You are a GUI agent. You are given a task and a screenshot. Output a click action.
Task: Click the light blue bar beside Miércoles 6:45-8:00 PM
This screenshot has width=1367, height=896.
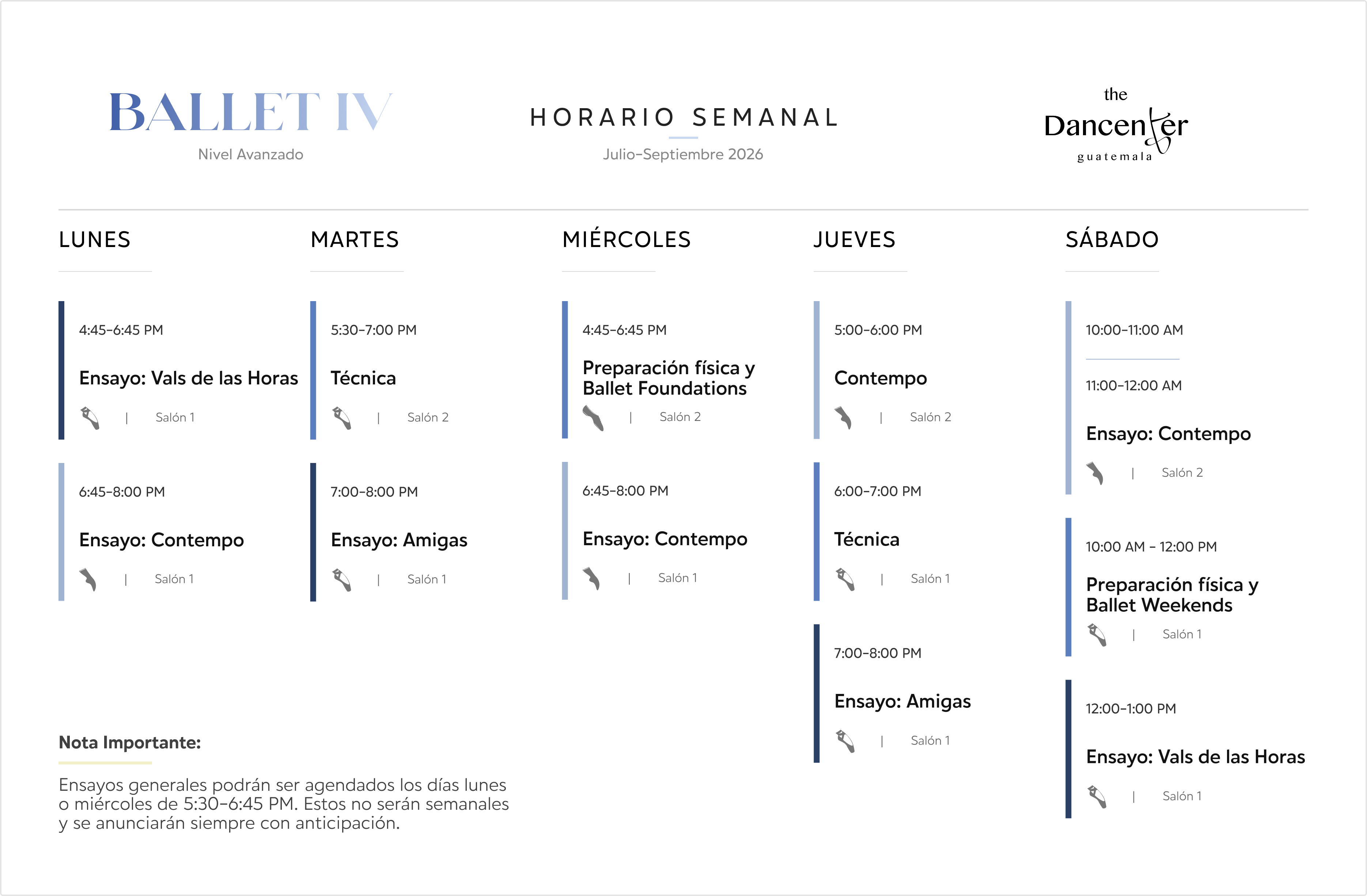pyautogui.click(x=565, y=531)
